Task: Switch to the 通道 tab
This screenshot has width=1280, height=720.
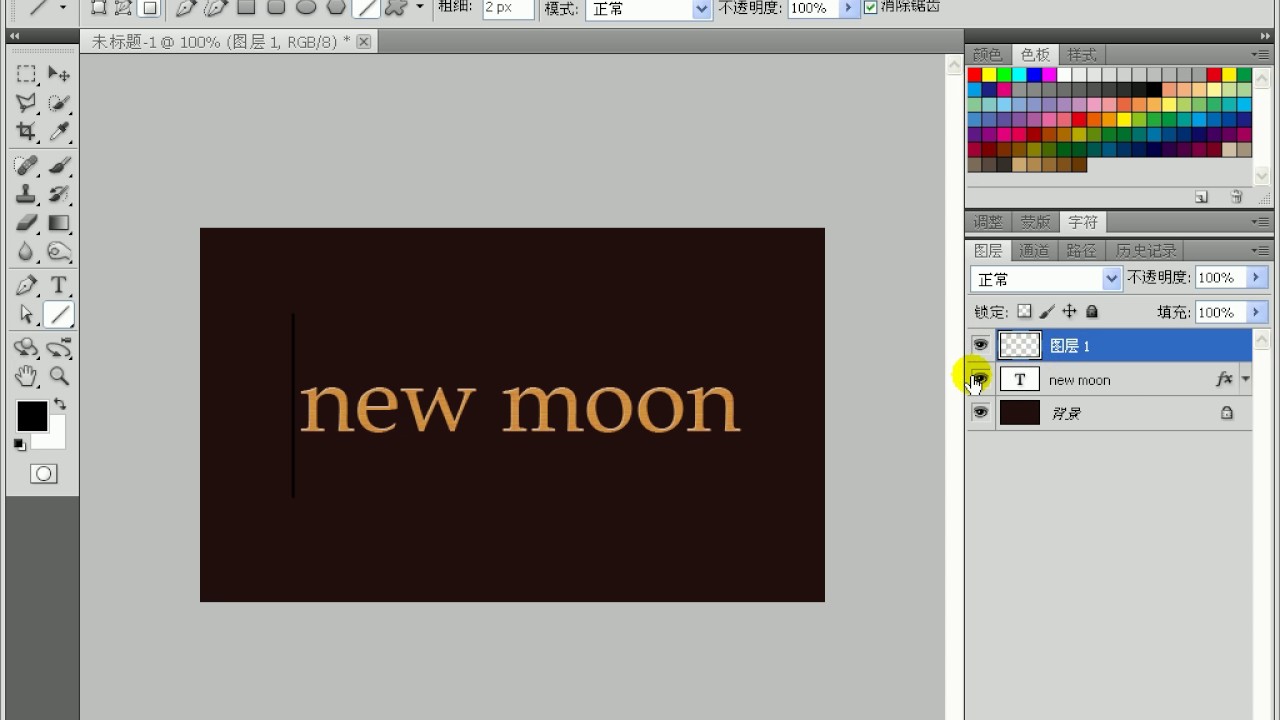Action: (x=1034, y=251)
